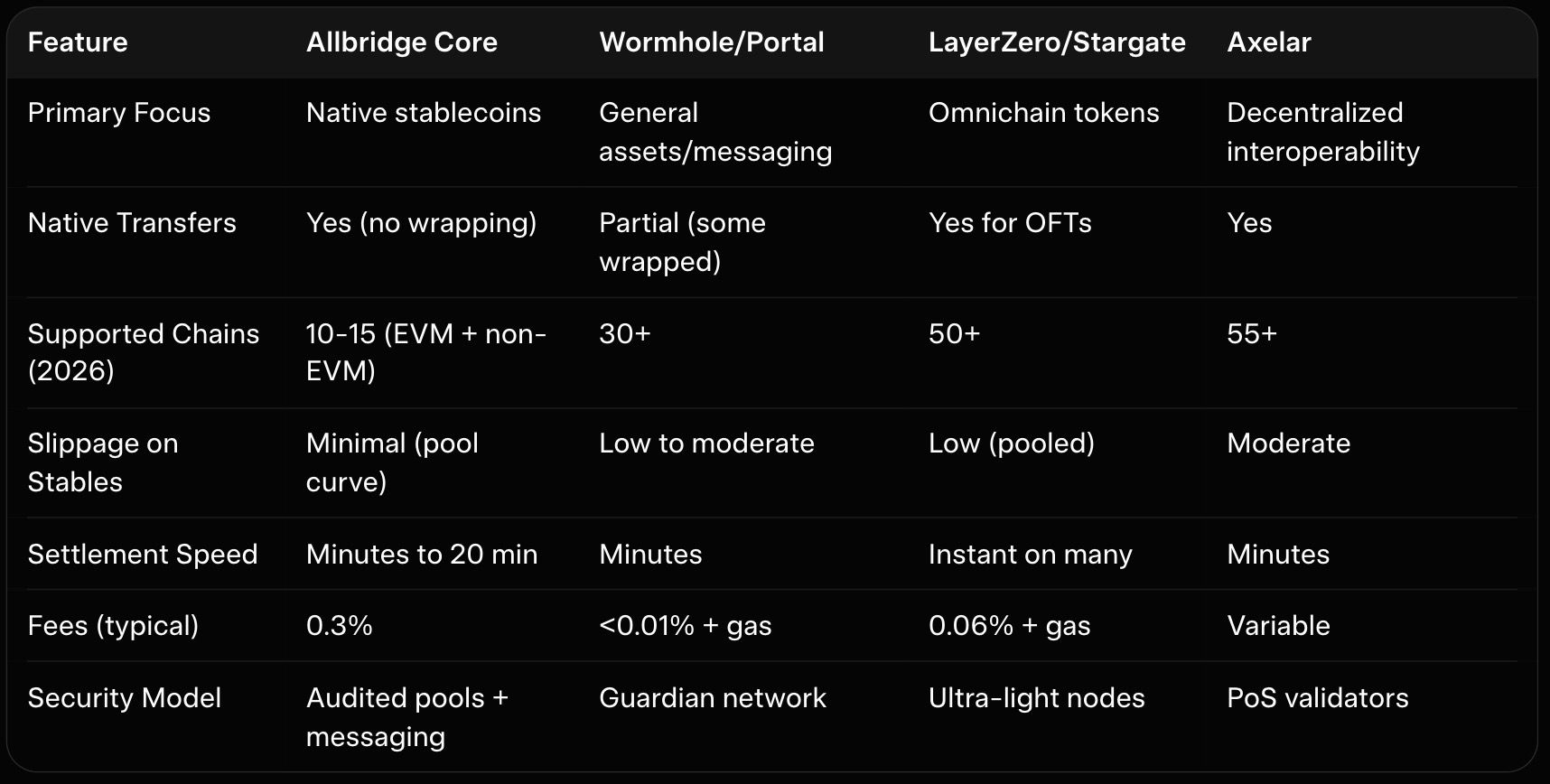Click the Supported Chains (2026) row label

tap(143, 352)
